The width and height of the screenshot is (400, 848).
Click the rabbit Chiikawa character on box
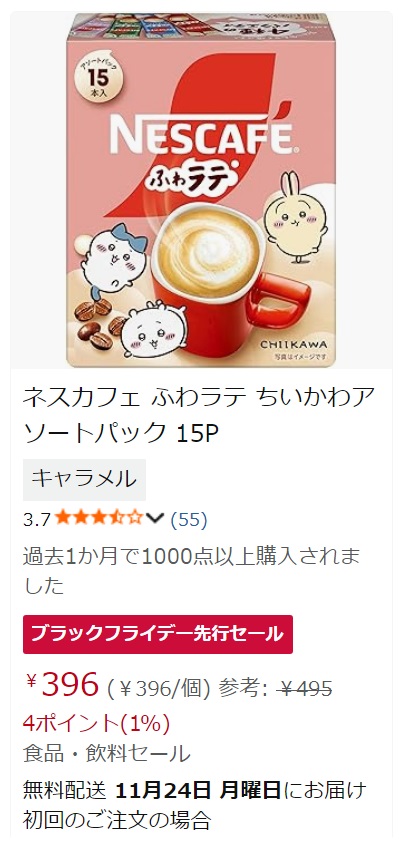[295, 217]
